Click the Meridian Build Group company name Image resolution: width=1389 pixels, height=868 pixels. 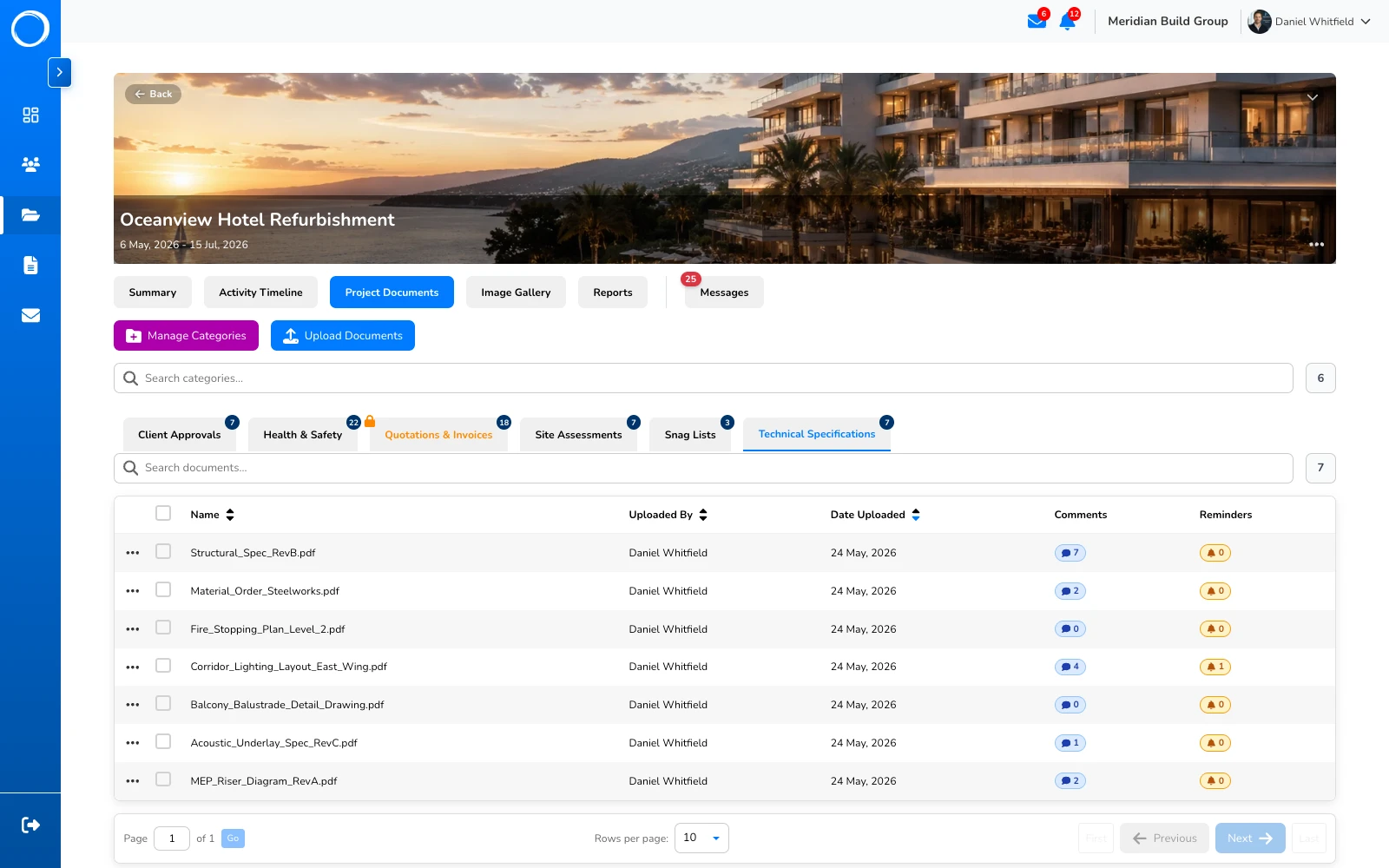pos(1168,22)
